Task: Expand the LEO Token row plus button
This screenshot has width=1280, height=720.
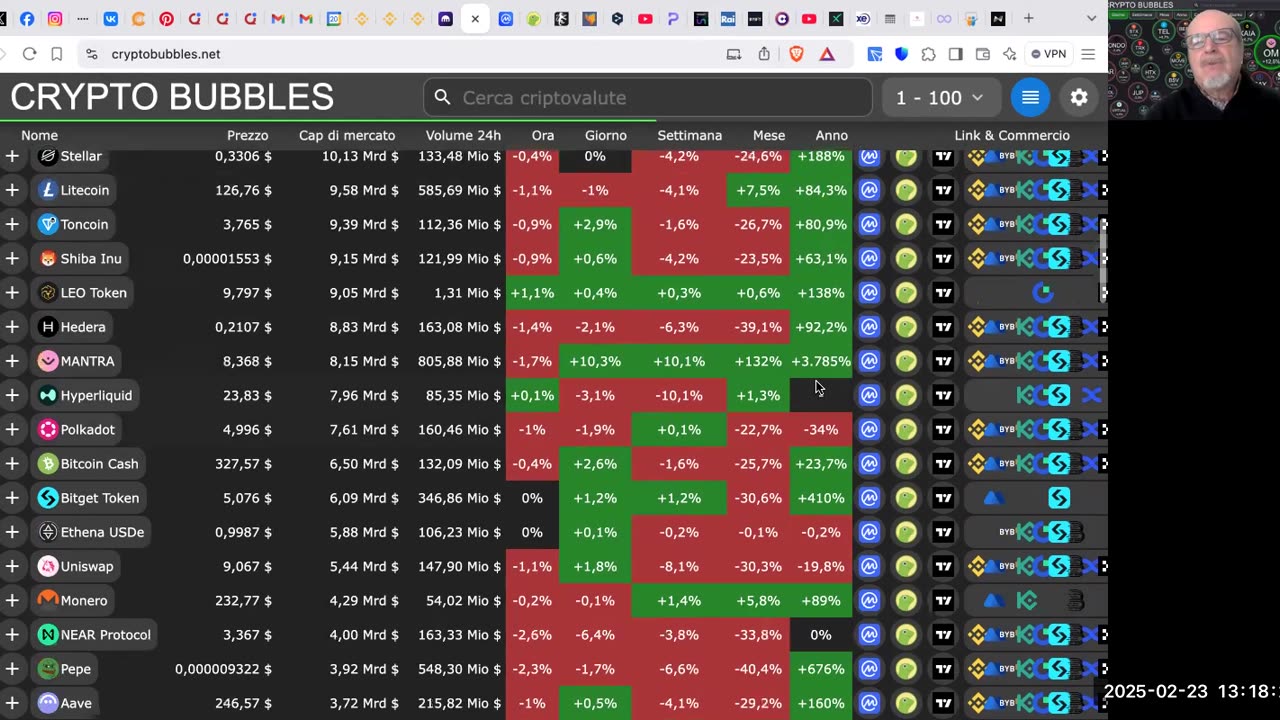Action: click(12, 293)
